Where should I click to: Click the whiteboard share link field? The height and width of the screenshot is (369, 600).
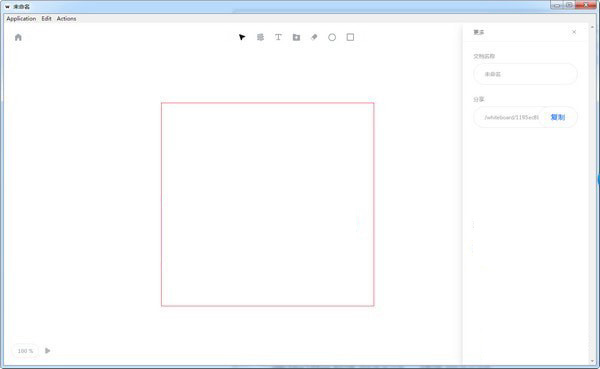[511, 117]
